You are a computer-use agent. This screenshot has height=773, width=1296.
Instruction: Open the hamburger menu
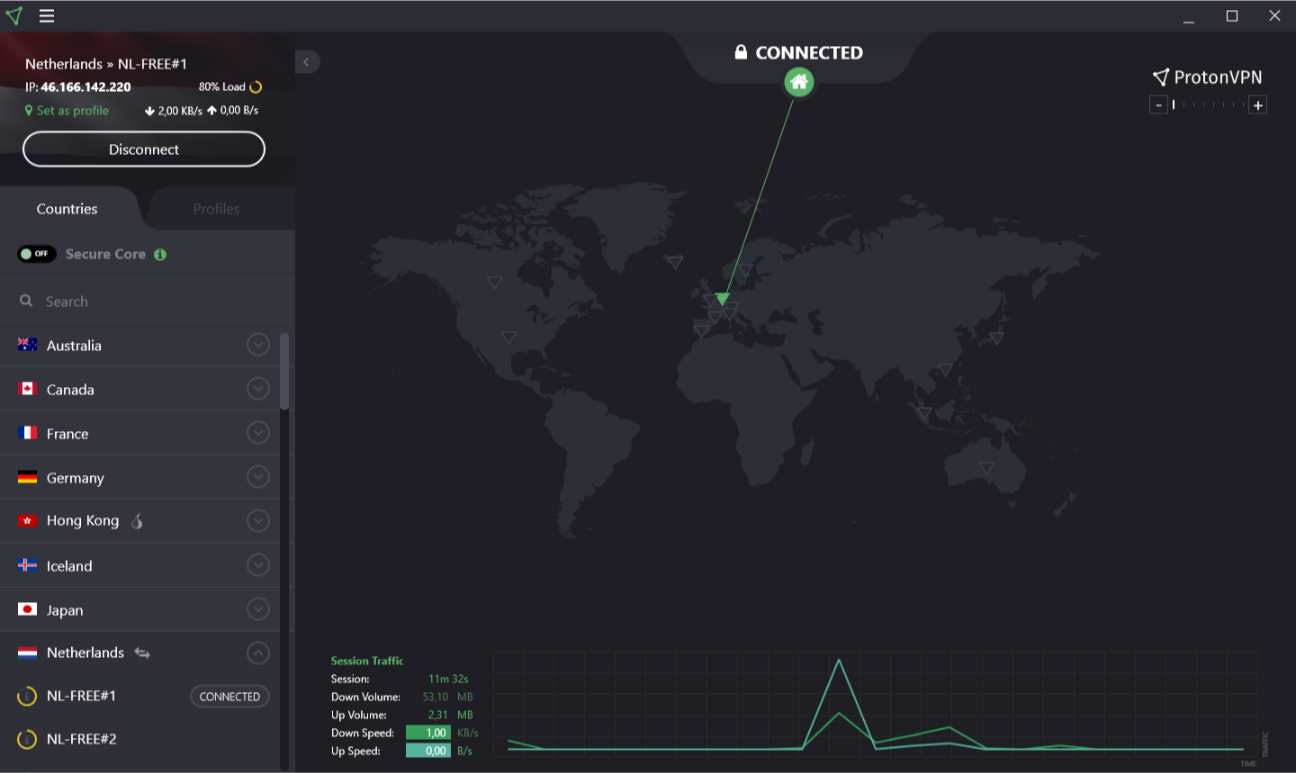coord(47,16)
